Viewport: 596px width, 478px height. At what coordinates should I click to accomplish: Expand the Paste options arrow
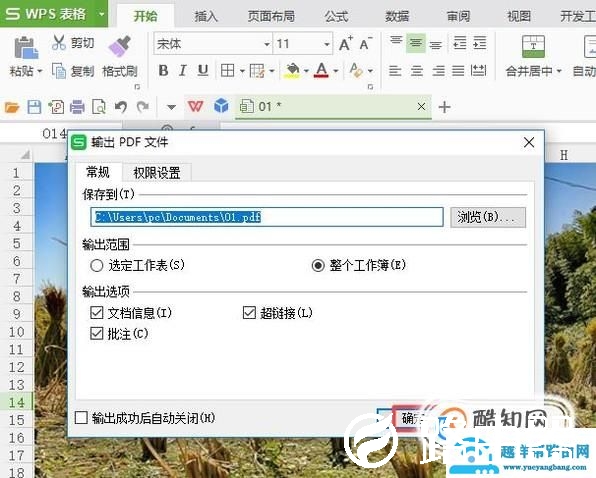(40, 71)
